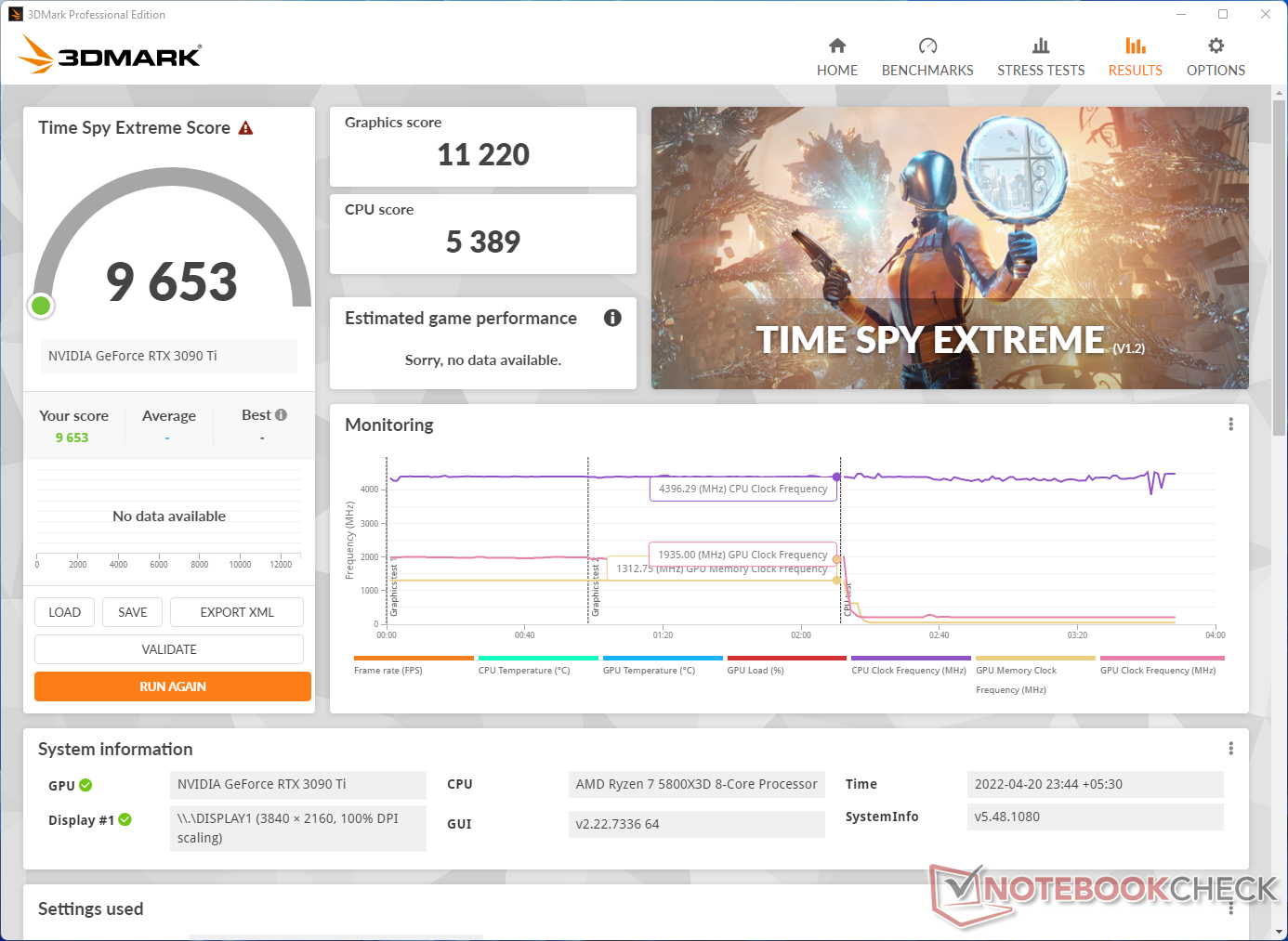1288x941 pixels.
Task: Click the SystemInfo version v5.48.1080
Action: point(1095,817)
